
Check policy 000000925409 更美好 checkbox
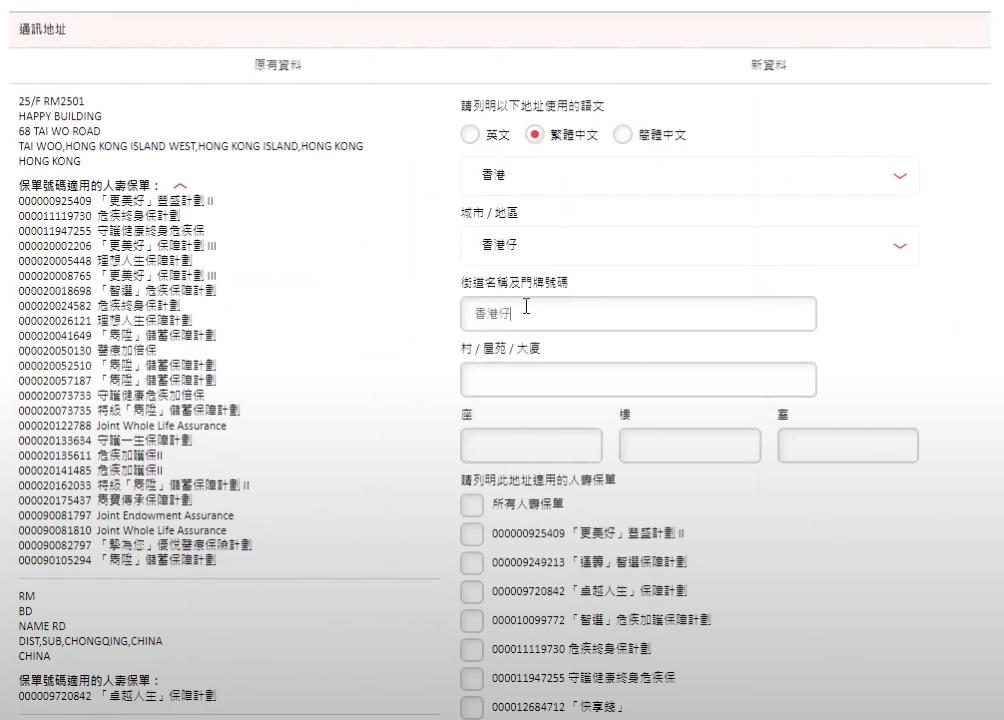click(471, 533)
